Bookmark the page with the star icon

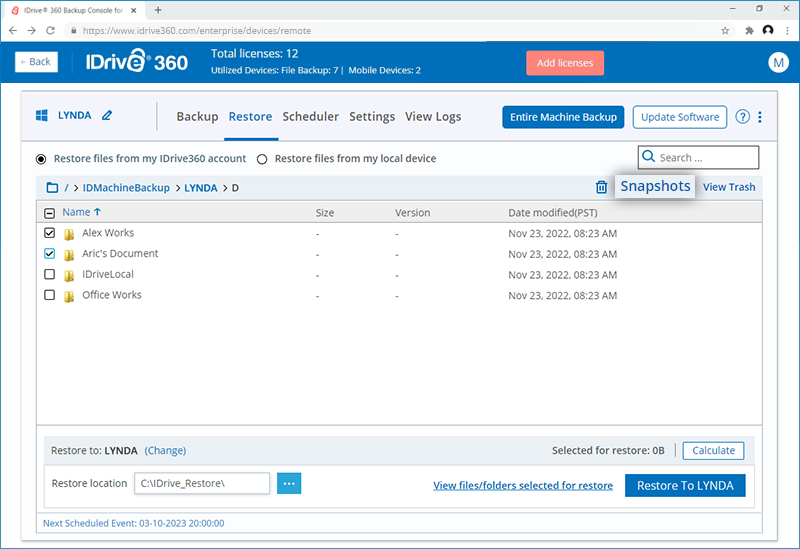[x=725, y=31]
